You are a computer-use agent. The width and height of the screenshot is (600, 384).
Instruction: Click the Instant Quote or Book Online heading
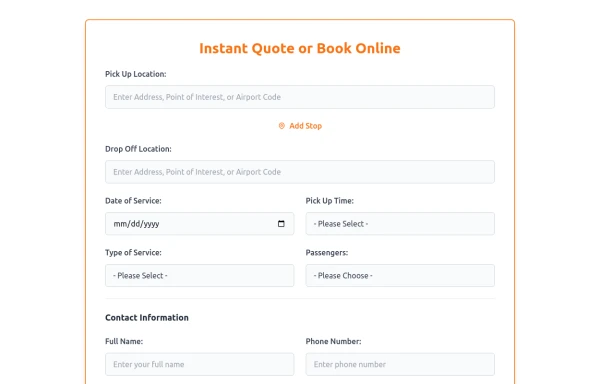click(x=300, y=48)
